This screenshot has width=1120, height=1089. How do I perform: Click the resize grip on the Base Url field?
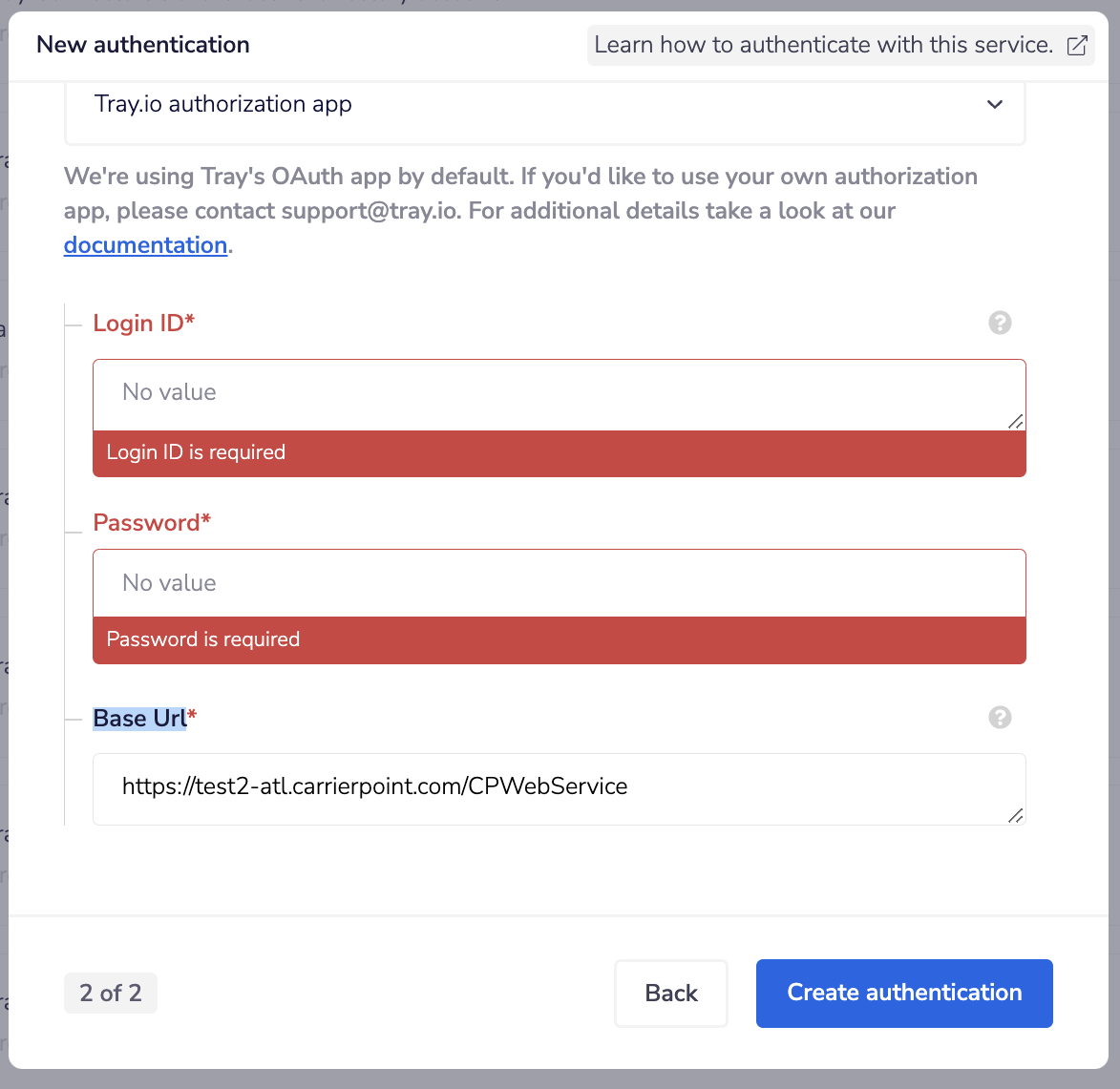[x=1017, y=817]
